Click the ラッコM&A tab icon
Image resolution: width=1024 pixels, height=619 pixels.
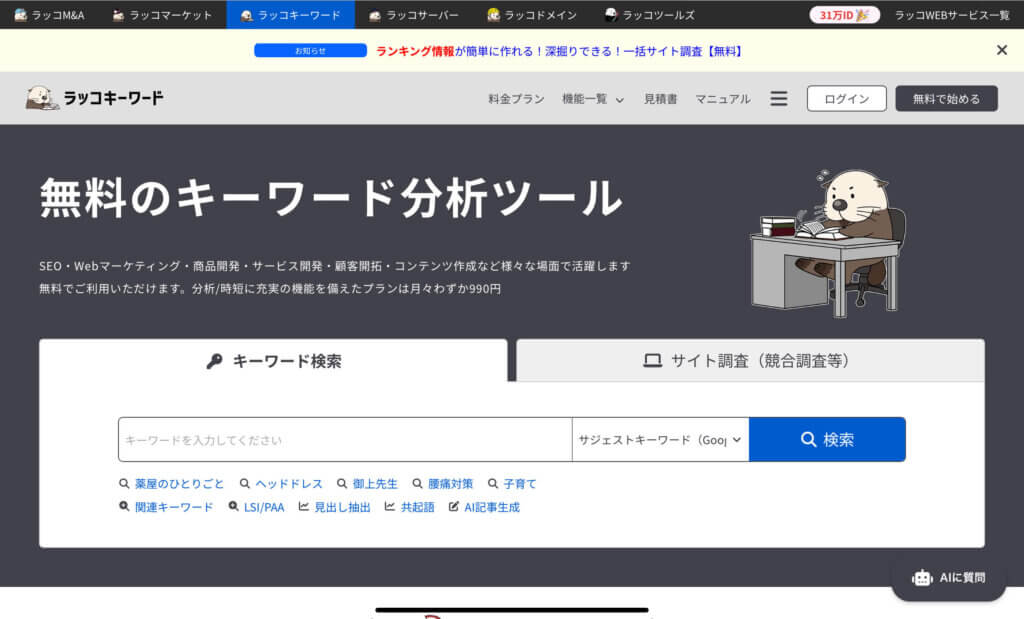tap(21, 14)
